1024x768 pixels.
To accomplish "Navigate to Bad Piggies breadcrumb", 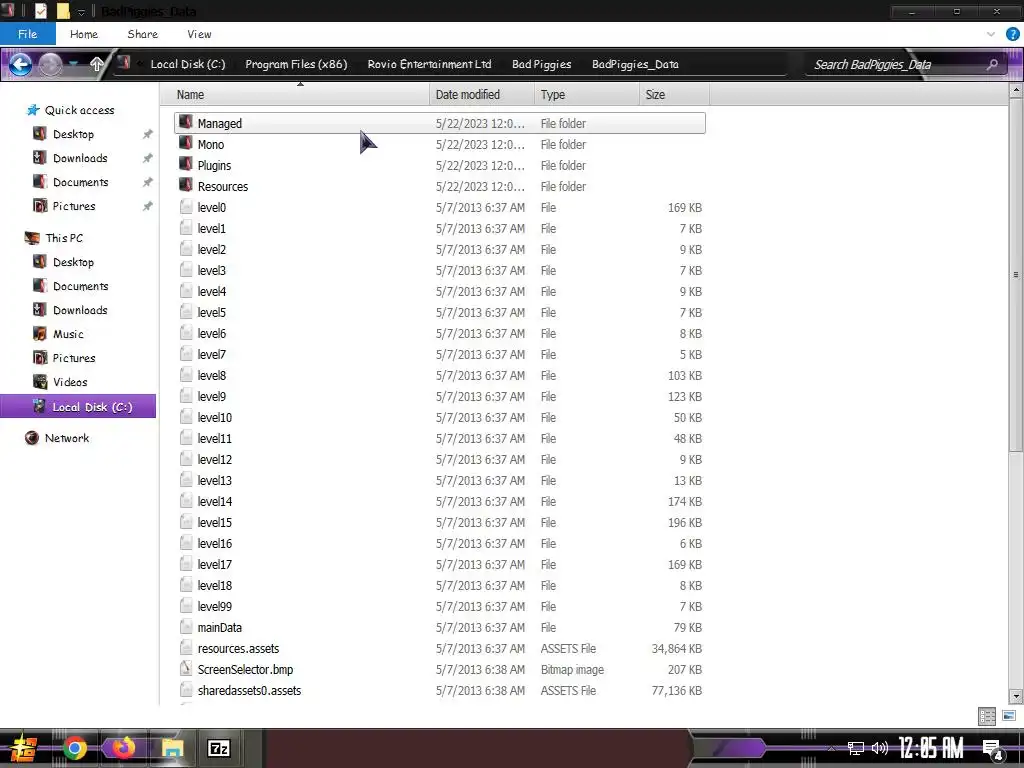I will click(x=541, y=64).
